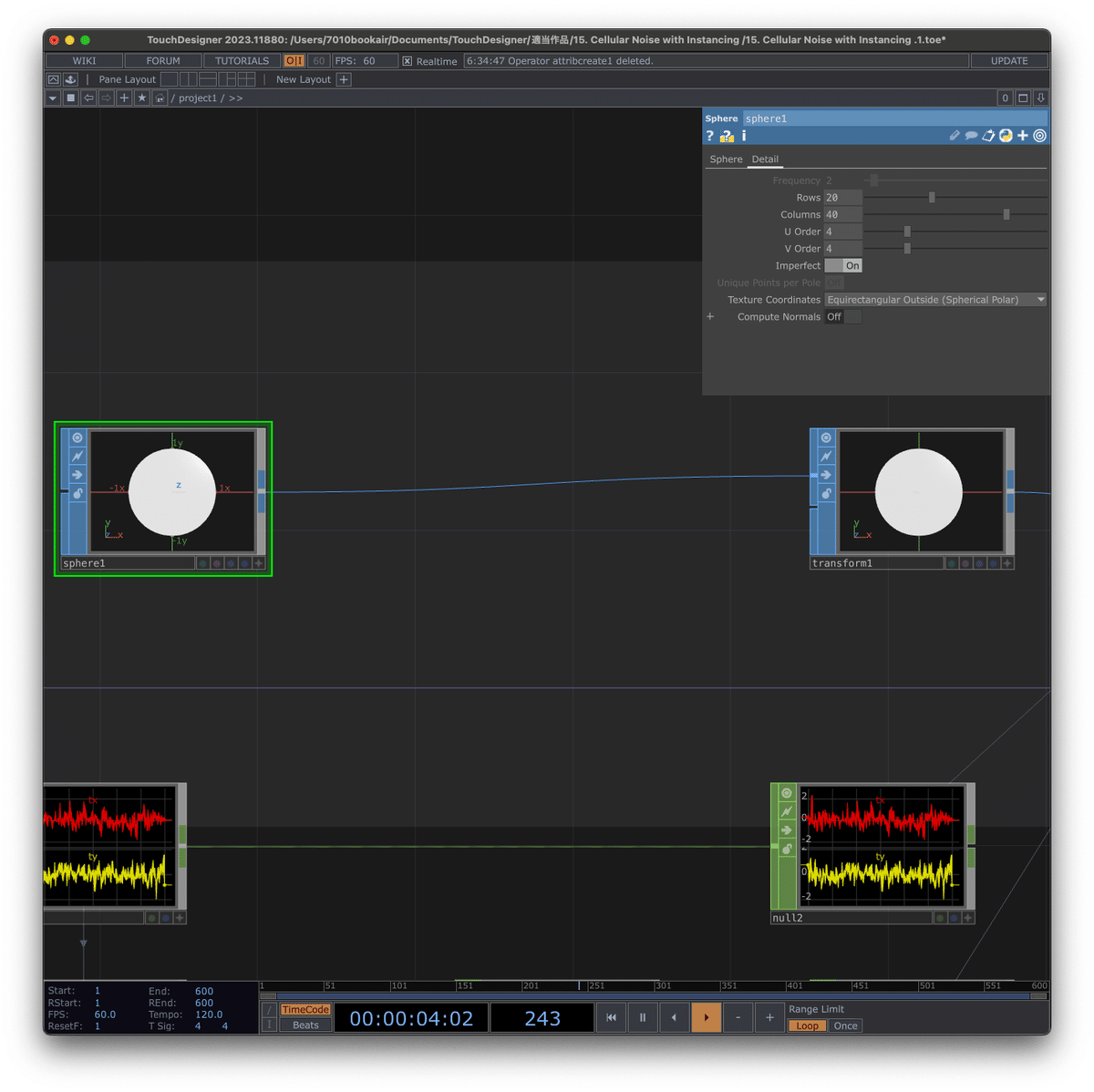The width and height of the screenshot is (1094, 1092).
Task: Click the question mark help icon in parameter dialog
Action: (709, 135)
